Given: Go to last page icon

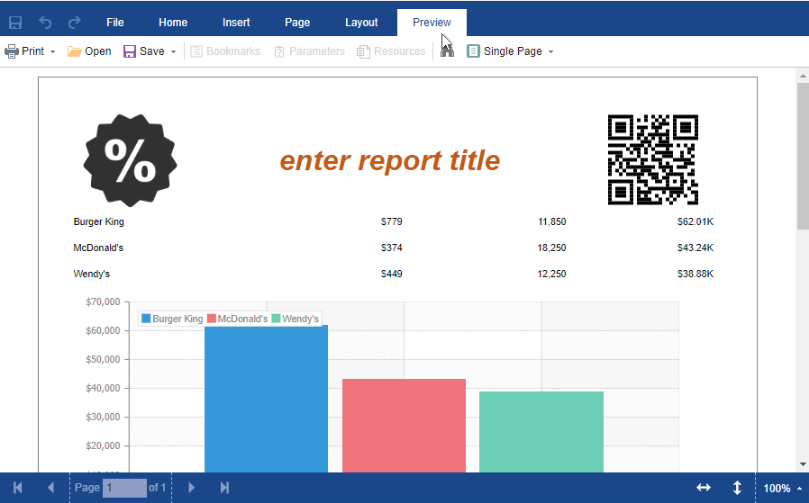Looking at the screenshot, I should tap(224, 488).
